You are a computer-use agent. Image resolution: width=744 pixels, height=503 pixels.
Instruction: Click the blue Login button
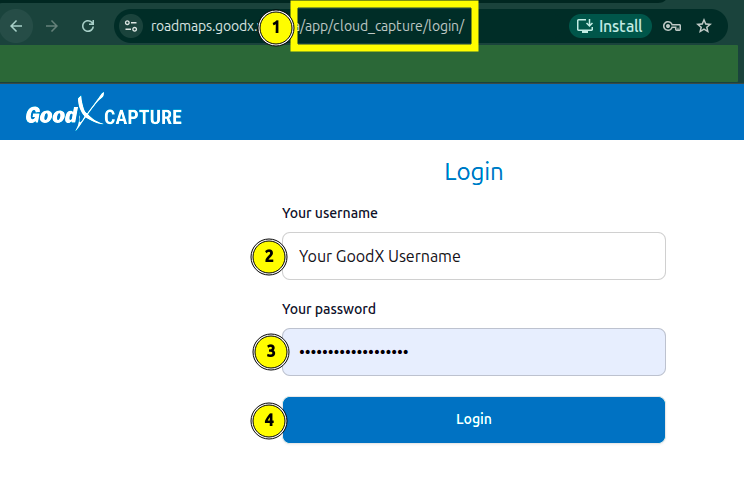point(474,419)
